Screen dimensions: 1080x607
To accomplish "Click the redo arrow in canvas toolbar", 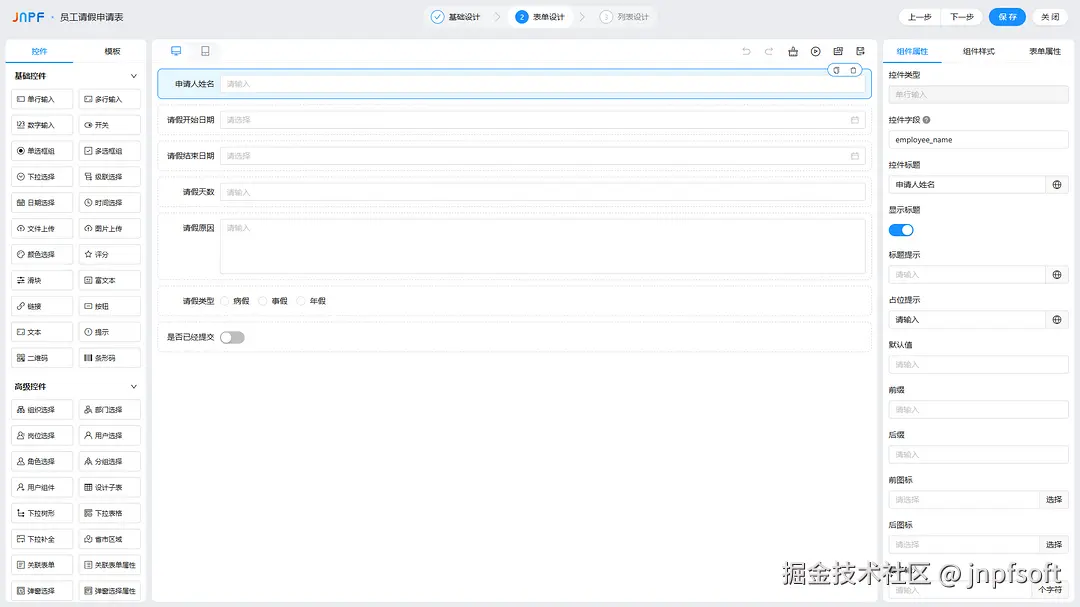I will point(769,51).
